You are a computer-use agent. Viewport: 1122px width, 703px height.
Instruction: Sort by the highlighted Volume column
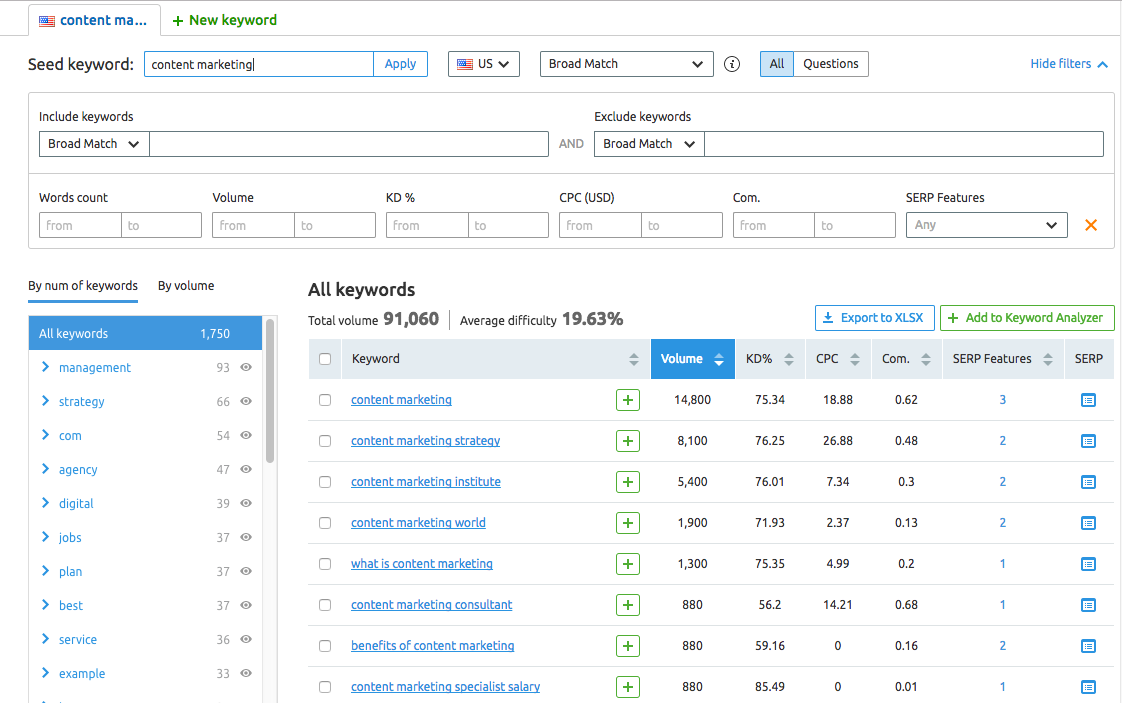click(692, 359)
